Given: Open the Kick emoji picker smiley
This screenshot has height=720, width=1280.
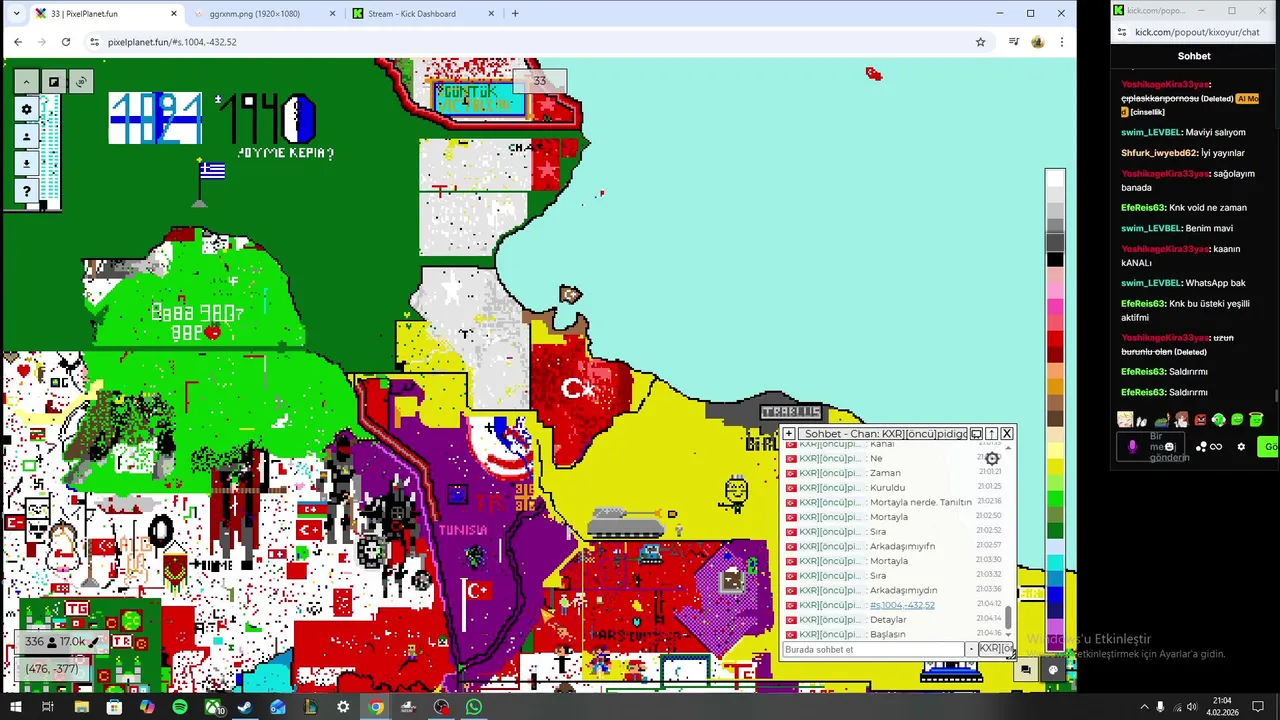Looking at the screenshot, I should (1169, 447).
